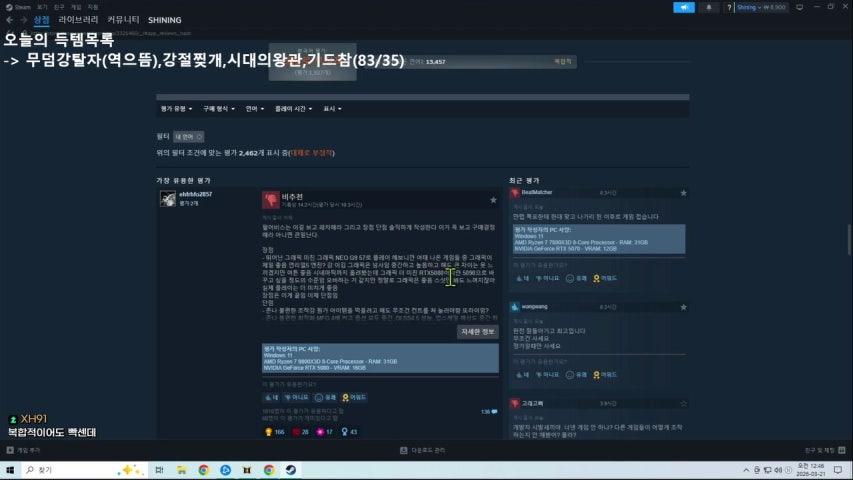Expand the 구매 형식 filter dropdown

219,109
